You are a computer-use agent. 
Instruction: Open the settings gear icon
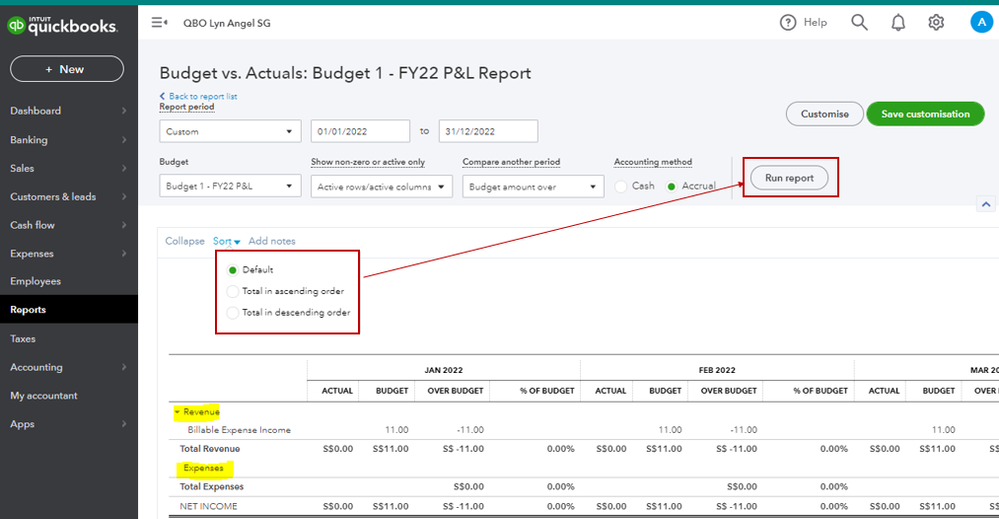click(936, 23)
